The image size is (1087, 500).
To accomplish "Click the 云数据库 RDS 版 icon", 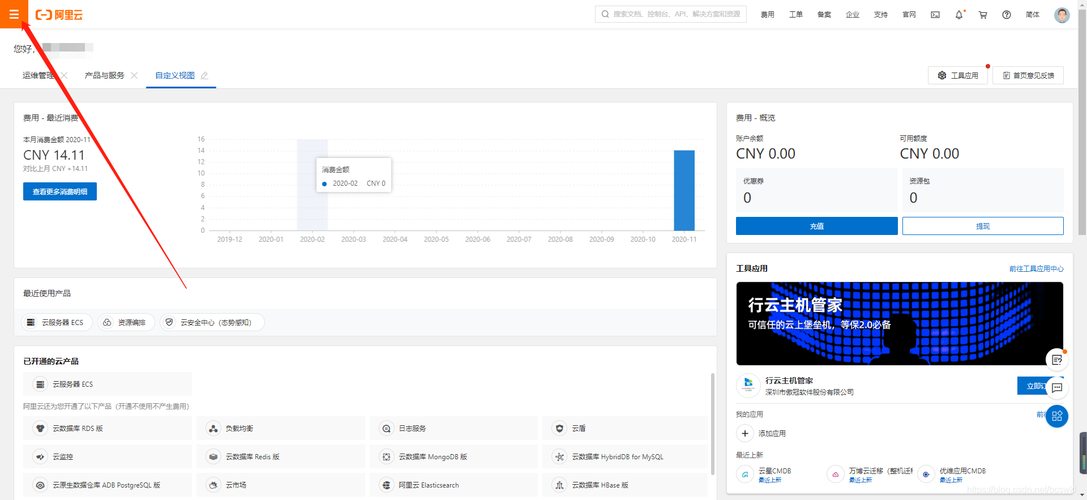I will point(40,429).
